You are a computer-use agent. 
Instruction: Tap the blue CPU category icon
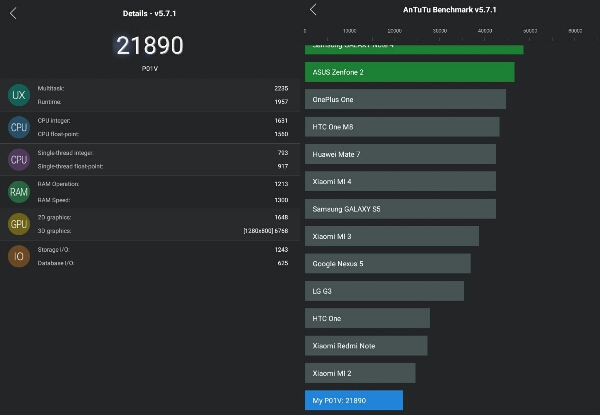tap(19, 127)
